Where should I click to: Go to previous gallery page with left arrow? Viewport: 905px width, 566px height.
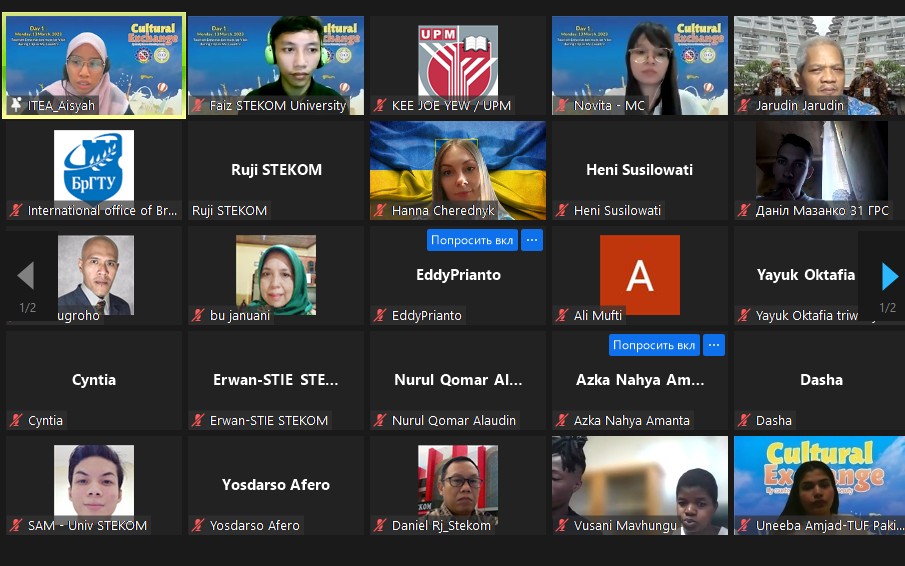click(26, 276)
